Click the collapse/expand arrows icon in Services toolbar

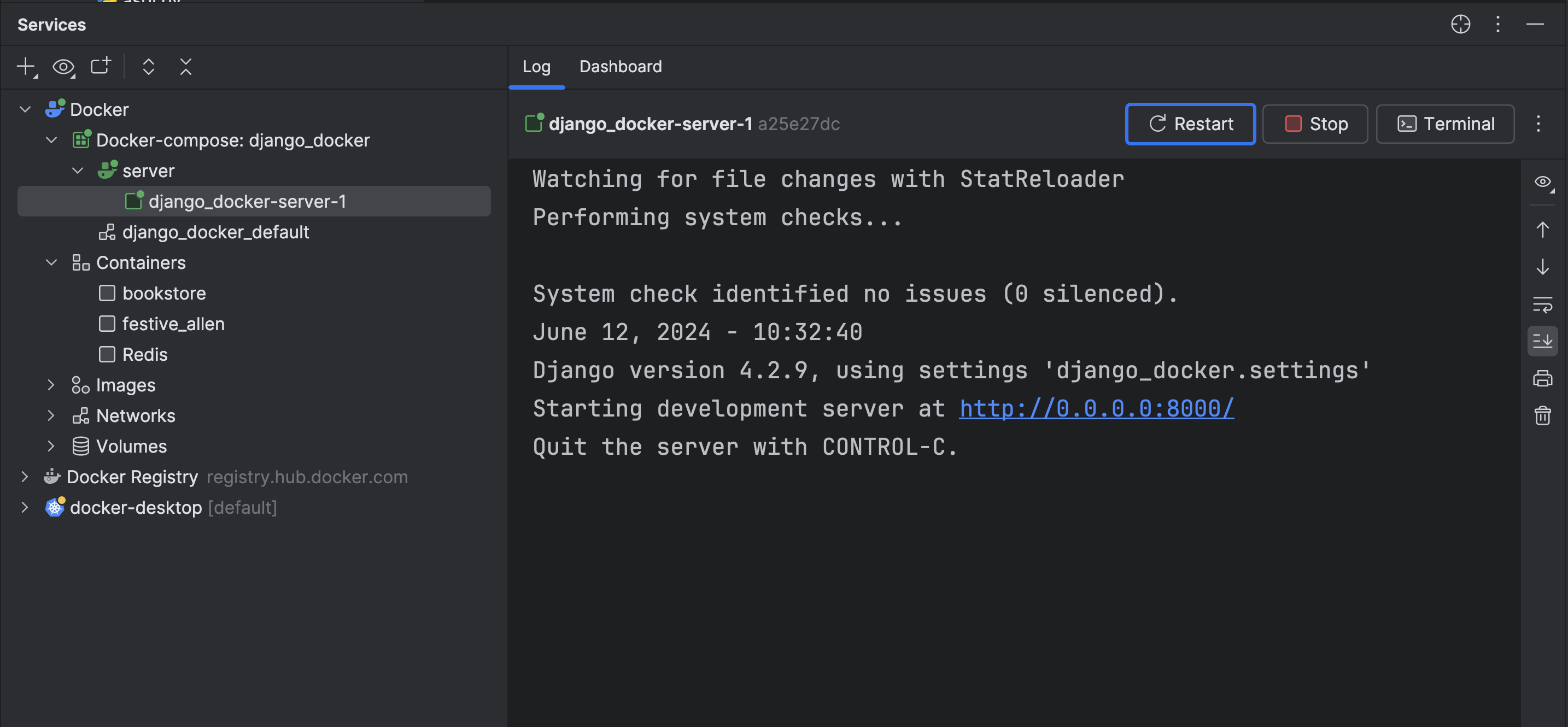tap(148, 67)
